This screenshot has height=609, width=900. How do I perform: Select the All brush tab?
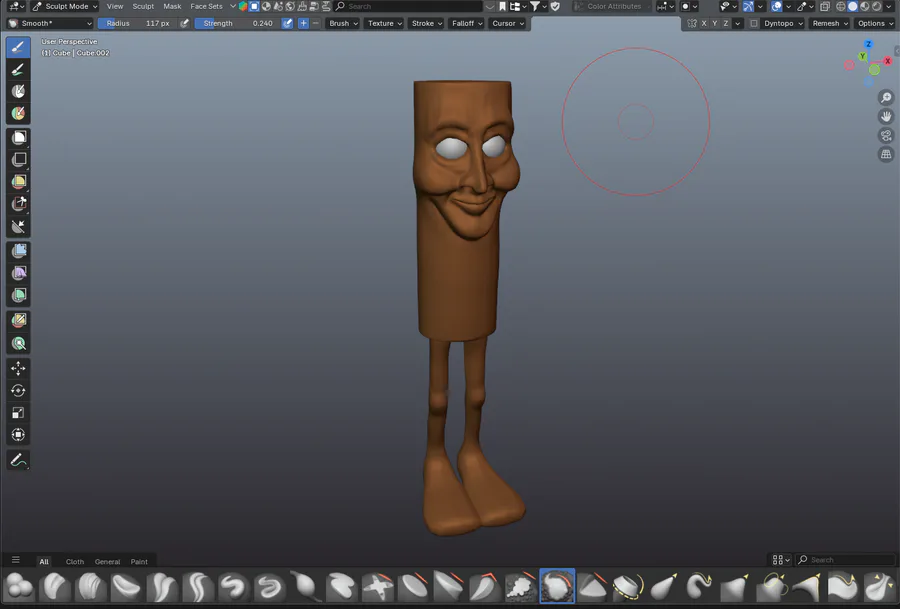click(44, 561)
